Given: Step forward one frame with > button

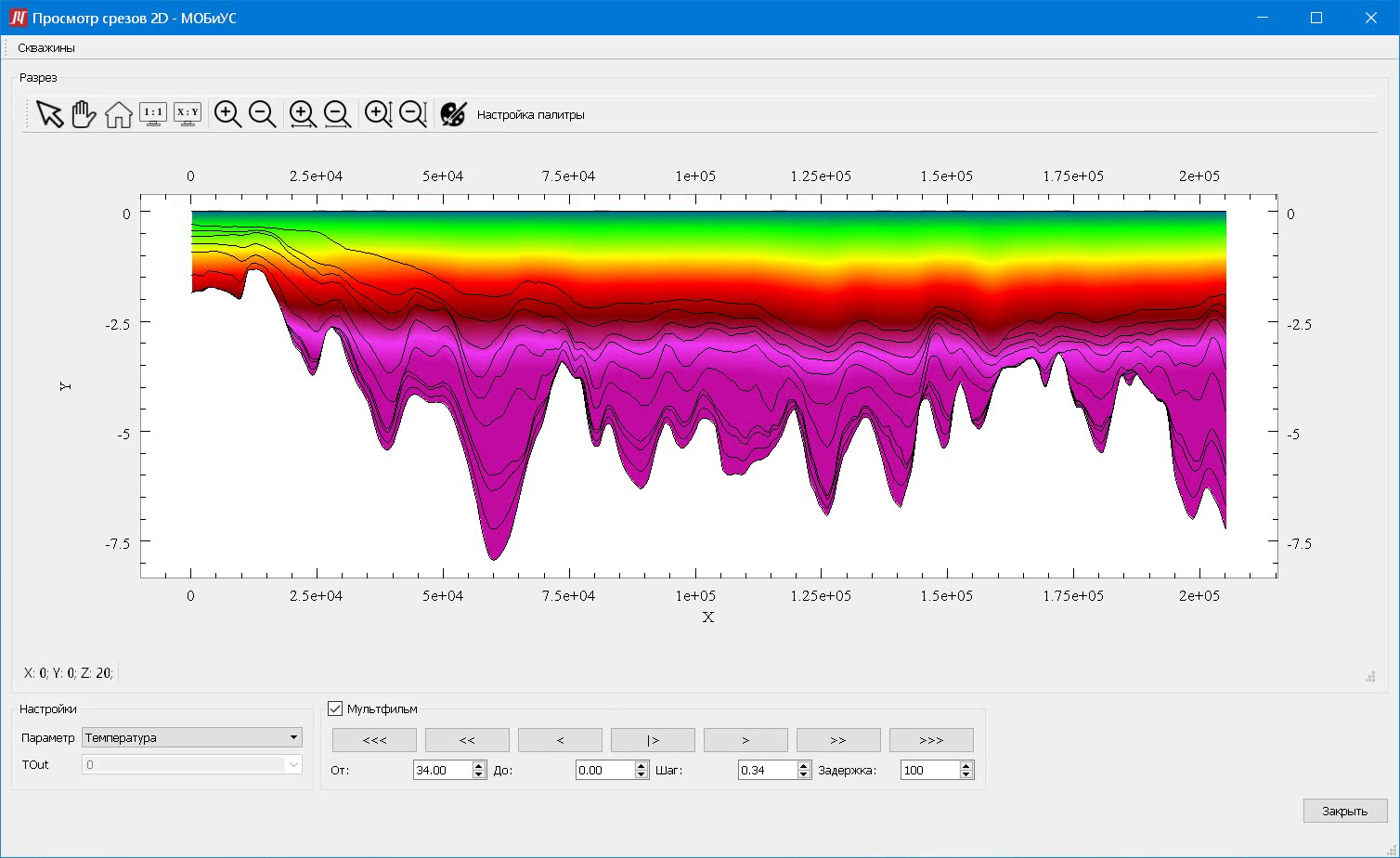Looking at the screenshot, I should pyautogui.click(x=745, y=740).
